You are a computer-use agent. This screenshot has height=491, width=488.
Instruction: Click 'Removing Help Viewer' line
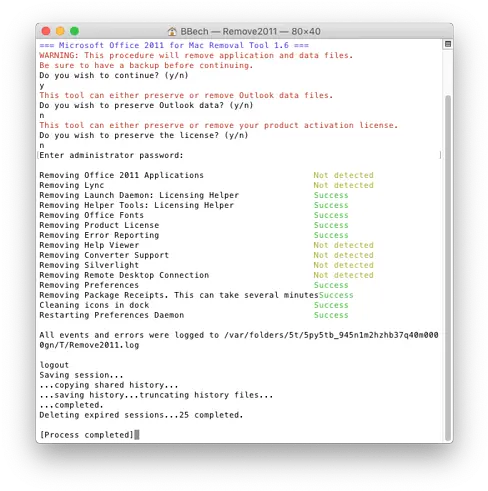[89, 245]
